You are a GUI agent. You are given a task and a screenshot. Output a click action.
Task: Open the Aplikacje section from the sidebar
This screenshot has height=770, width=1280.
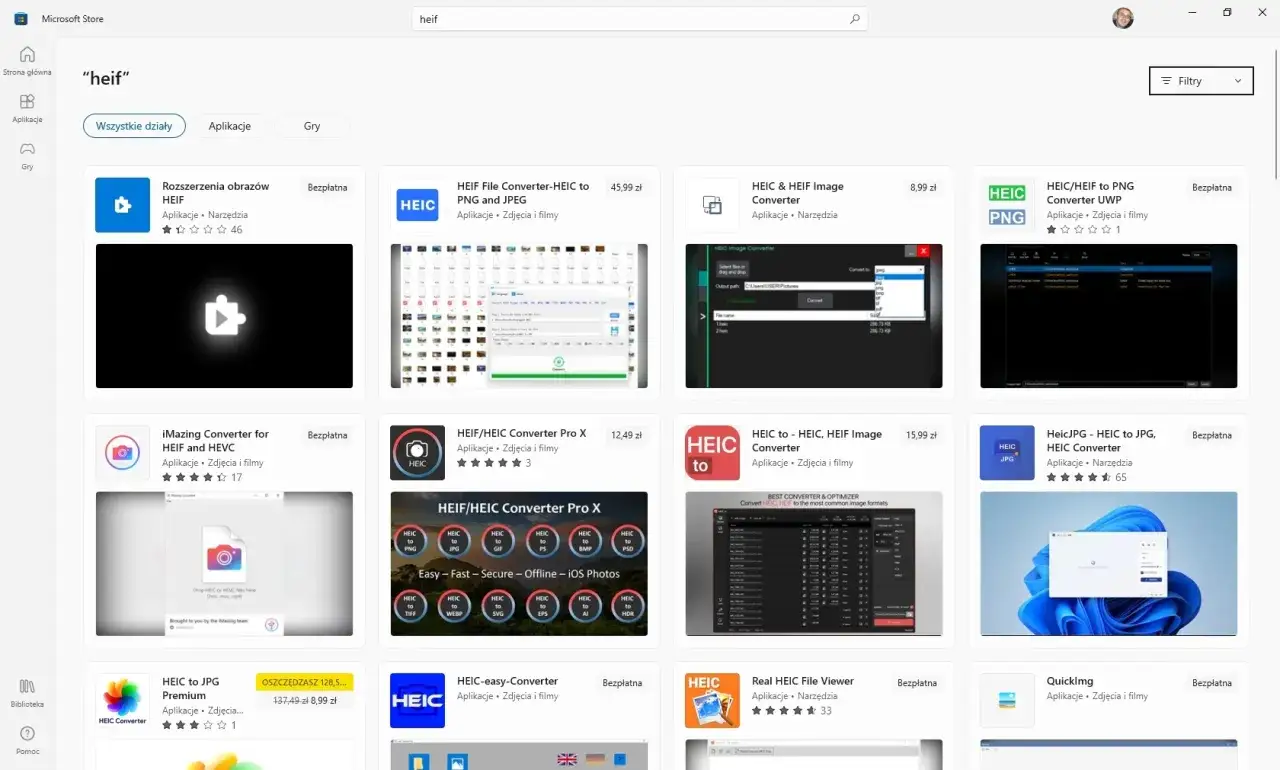pos(27,108)
